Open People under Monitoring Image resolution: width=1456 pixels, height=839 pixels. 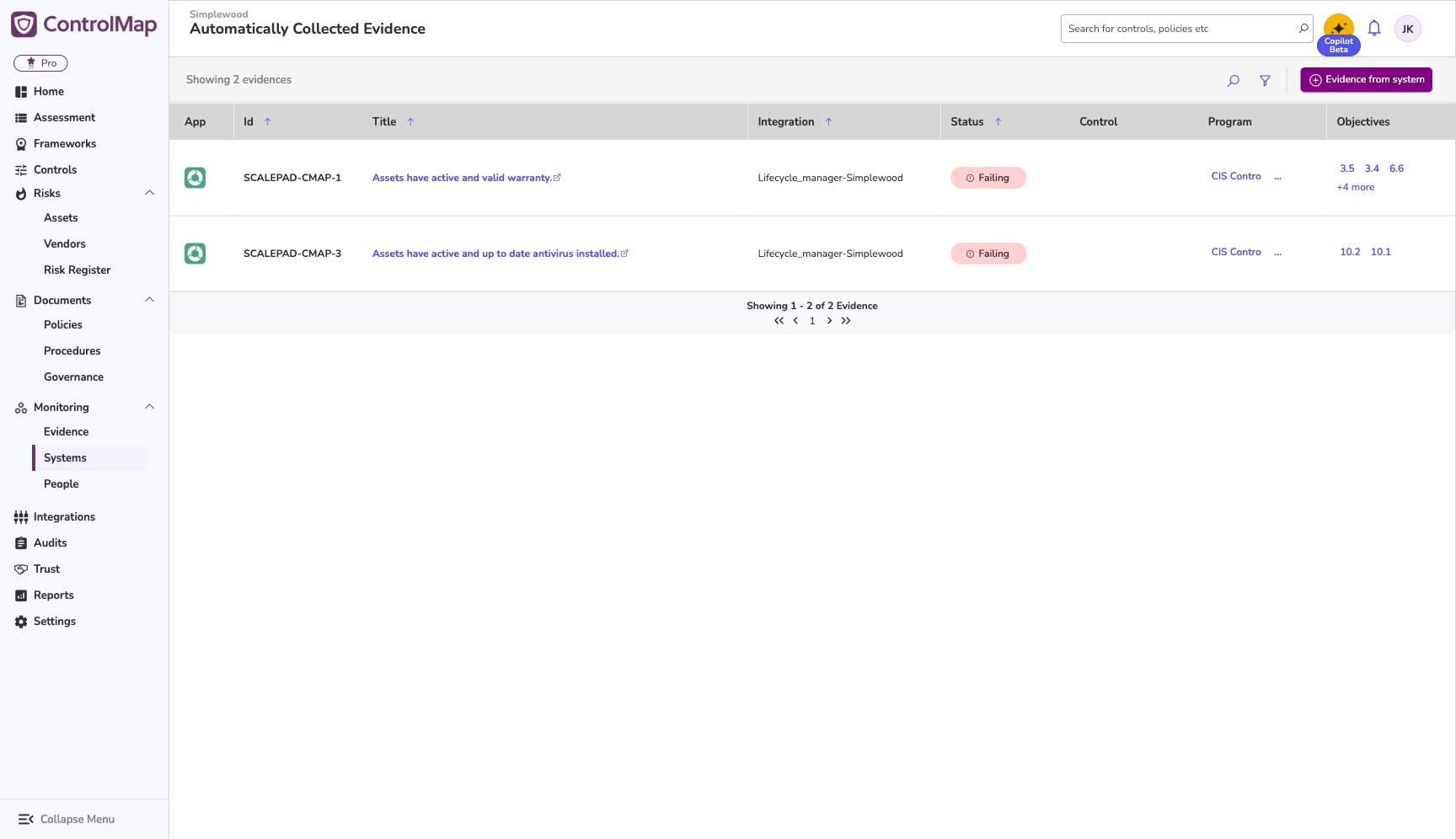tap(62, 484)
